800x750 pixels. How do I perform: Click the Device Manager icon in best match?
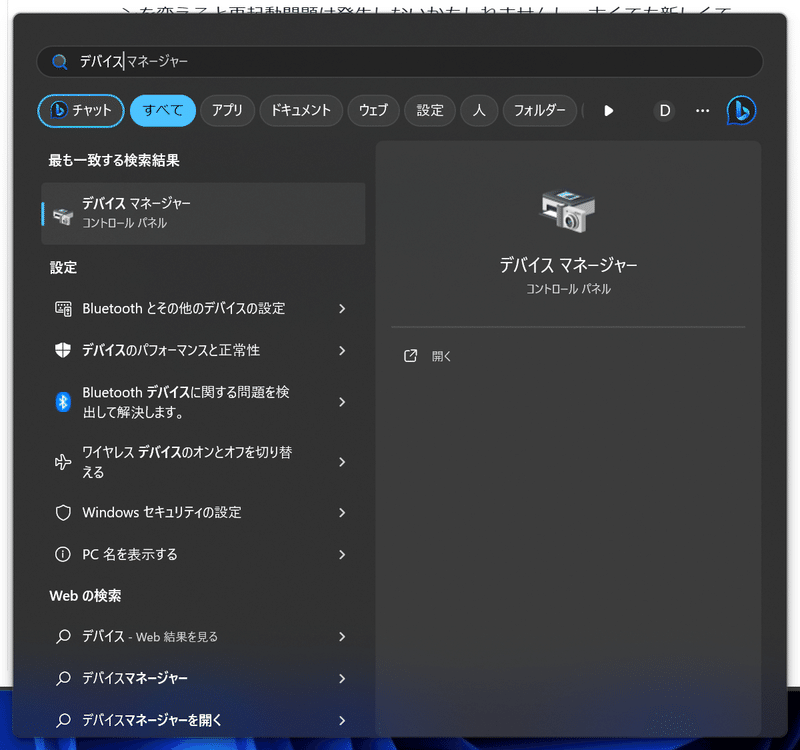(63, 216)
